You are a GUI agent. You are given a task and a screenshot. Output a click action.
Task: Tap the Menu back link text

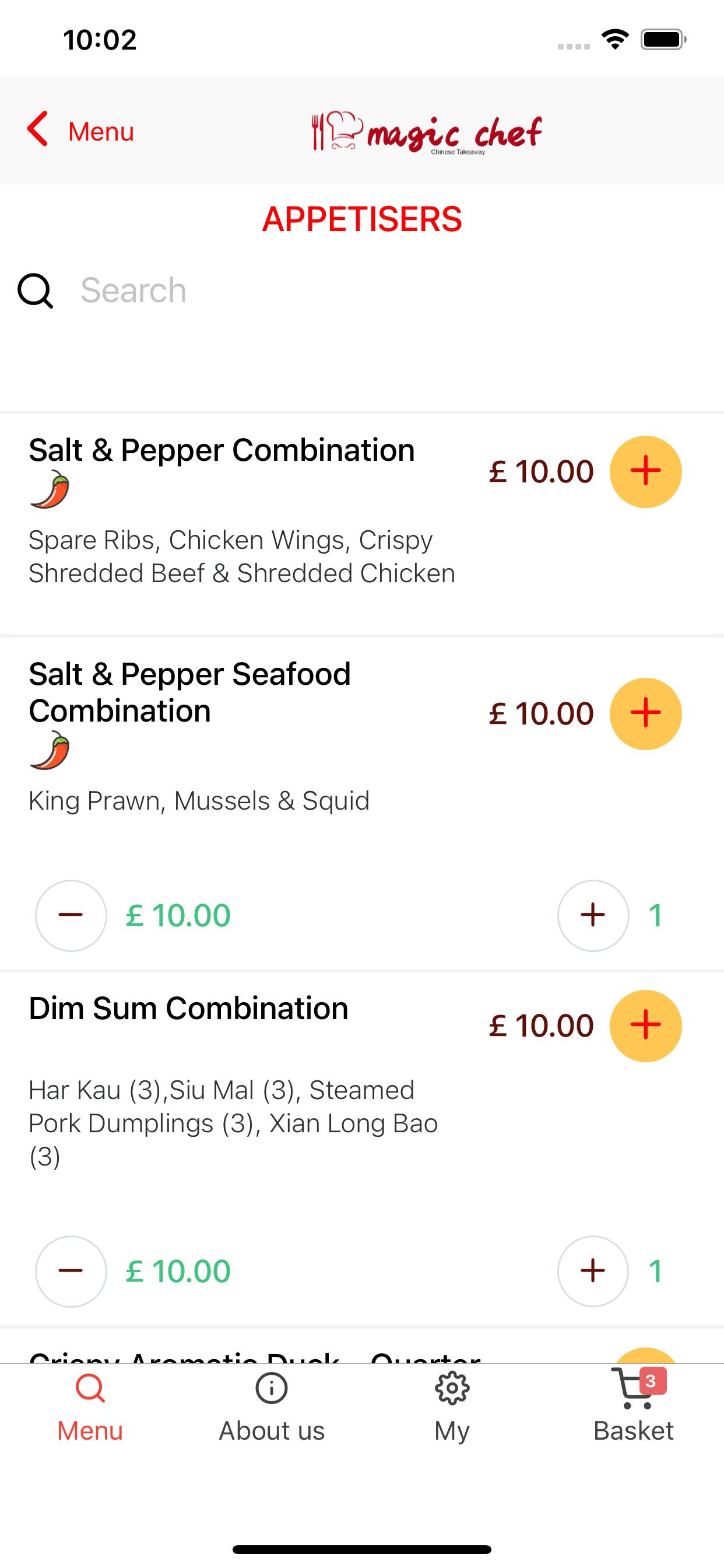(101, 131)
